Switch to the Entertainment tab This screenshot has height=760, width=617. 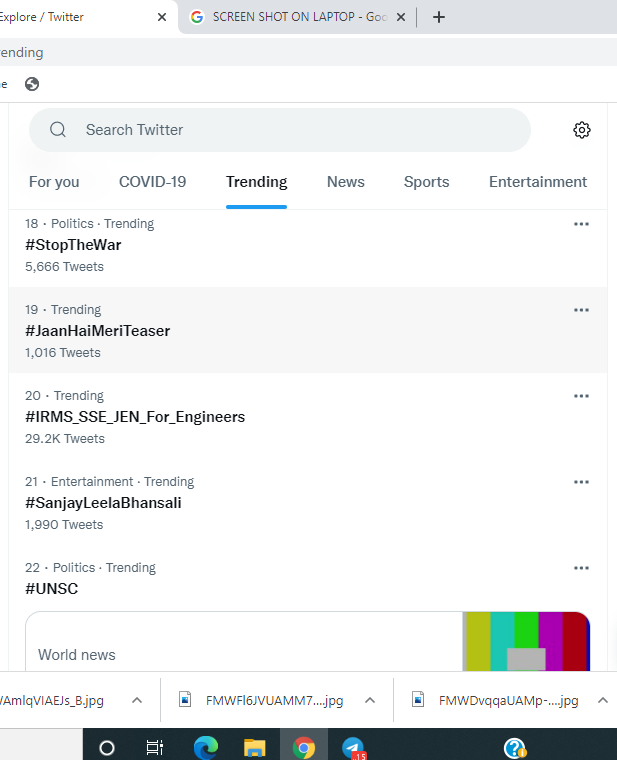(538, 182)
